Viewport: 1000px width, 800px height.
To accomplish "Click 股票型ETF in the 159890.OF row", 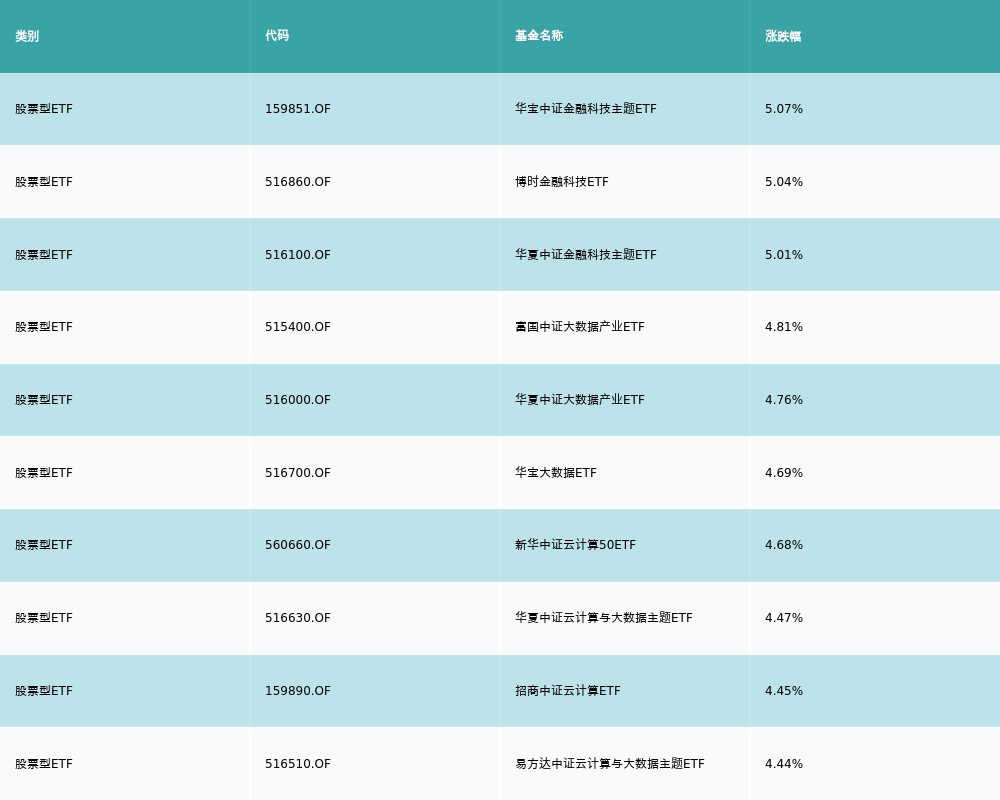I will pyautogui.click(x=44, y=691).
